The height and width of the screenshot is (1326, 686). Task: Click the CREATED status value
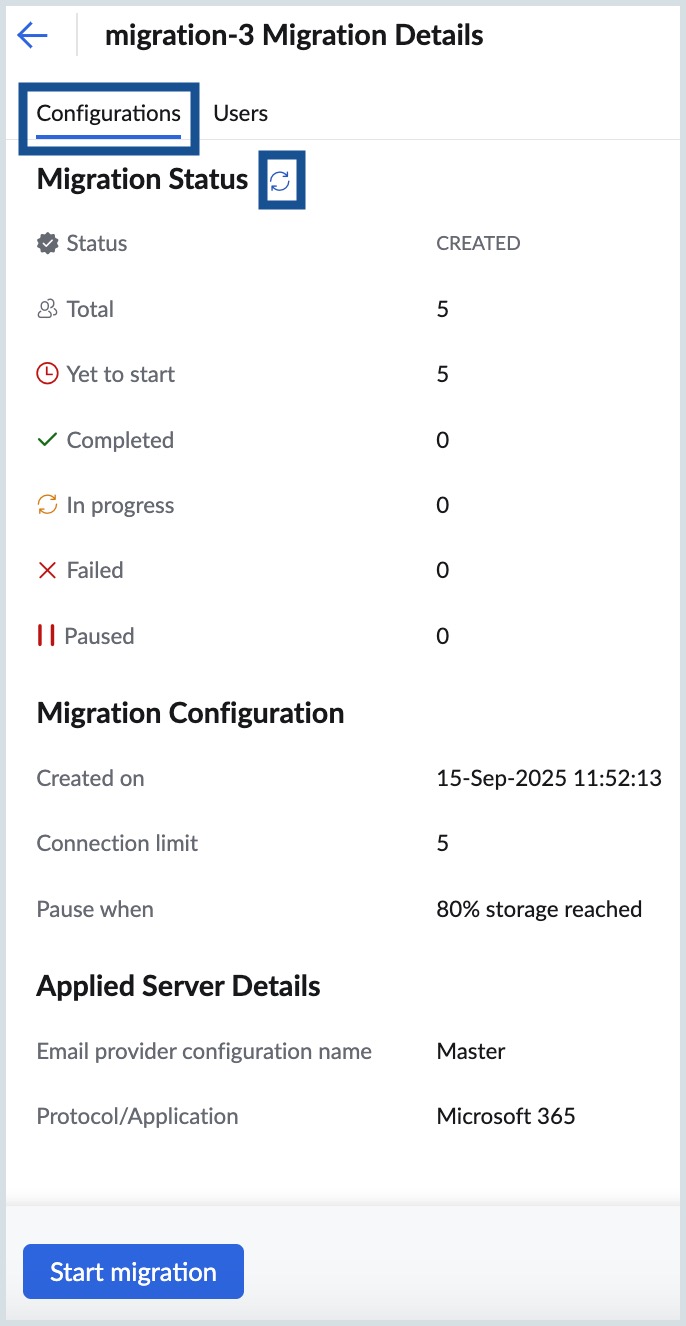[478, 243]
